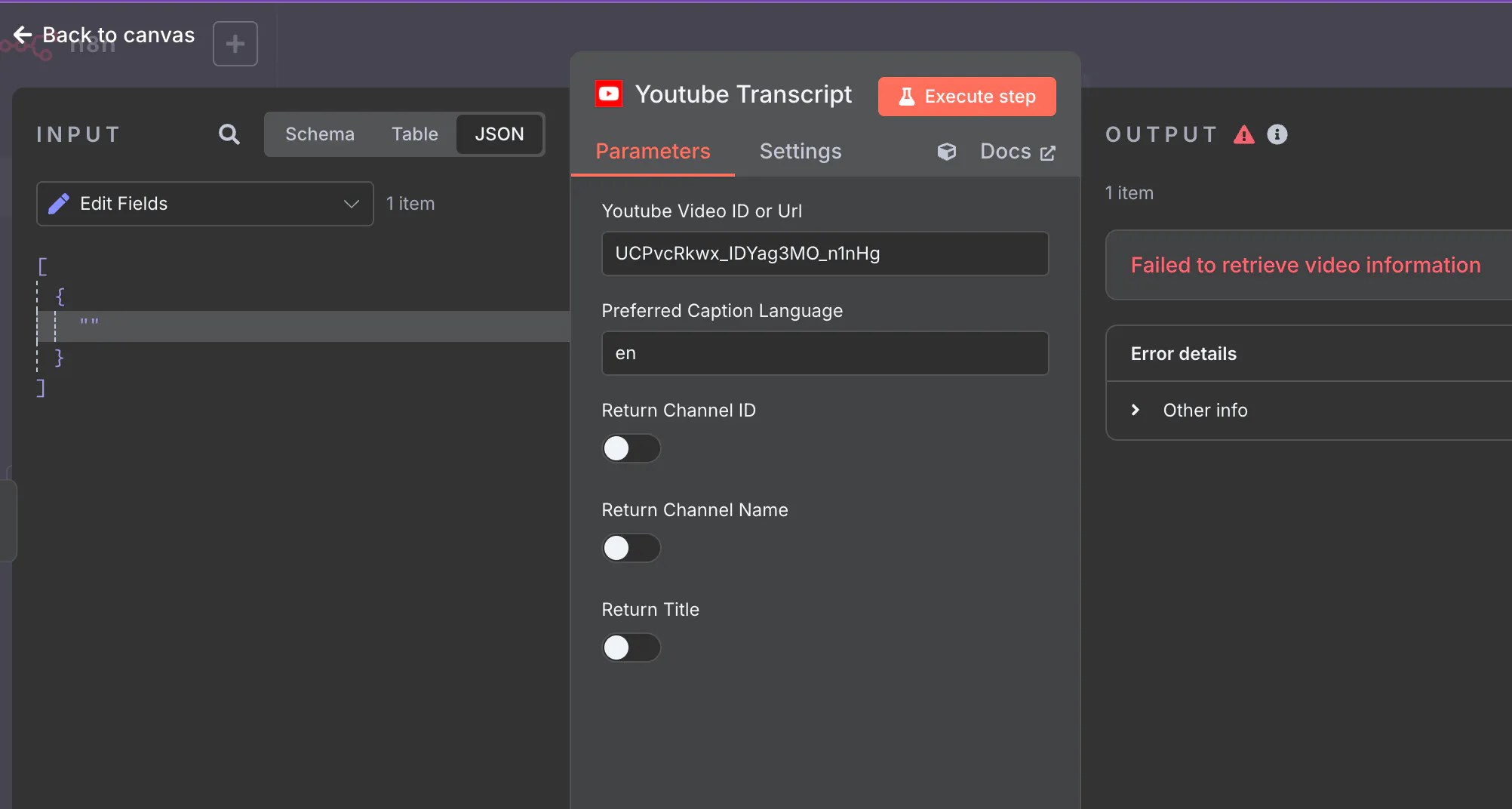Click the Return Title label

tap(650, 610)
